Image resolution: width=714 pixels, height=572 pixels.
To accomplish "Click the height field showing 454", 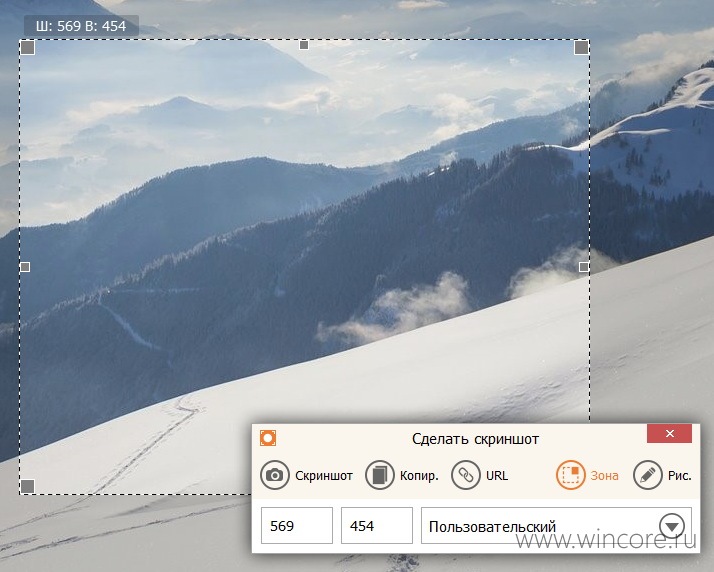I will pyautogui.click(x=377, y=526).
